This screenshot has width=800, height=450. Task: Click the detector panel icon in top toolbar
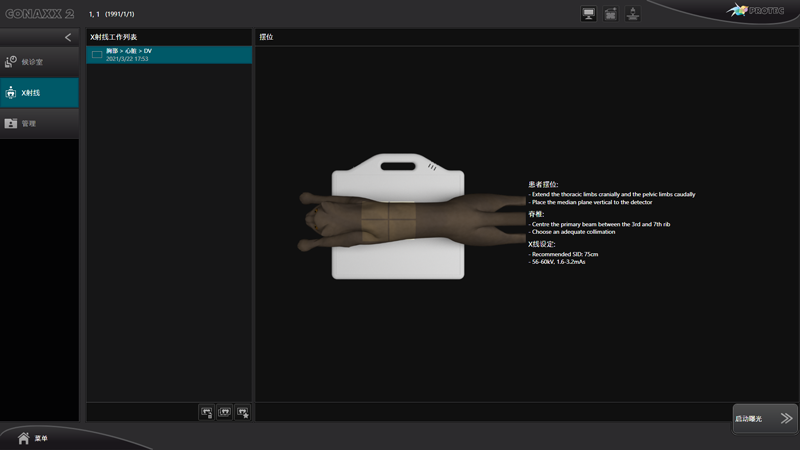[x=611, y=14]
